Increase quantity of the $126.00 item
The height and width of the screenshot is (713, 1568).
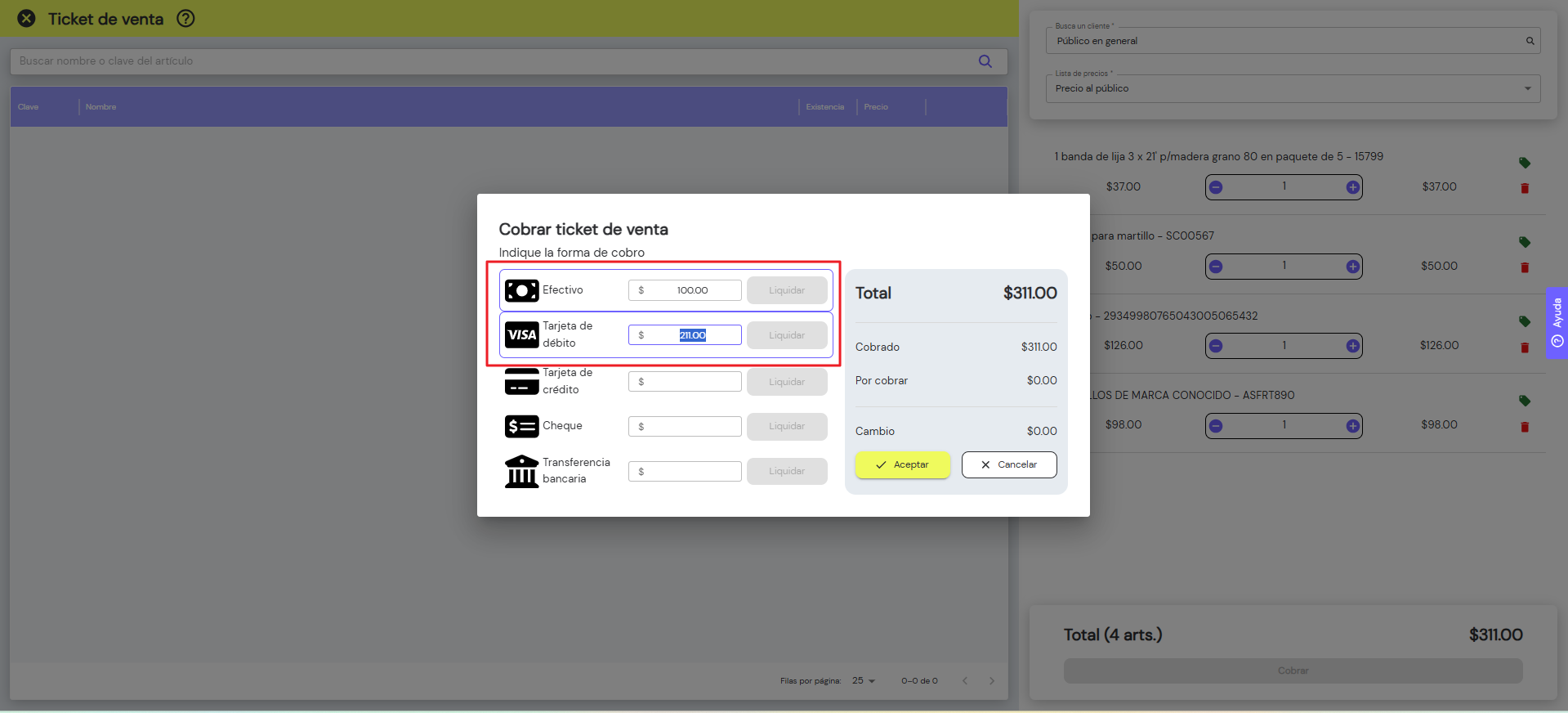click(1352, 346)
